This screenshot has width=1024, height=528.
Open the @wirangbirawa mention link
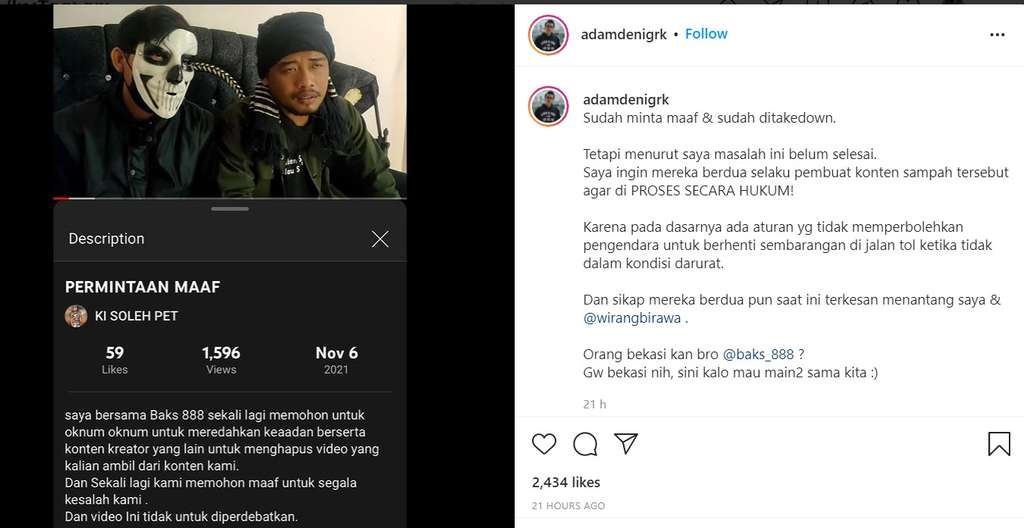632,319
